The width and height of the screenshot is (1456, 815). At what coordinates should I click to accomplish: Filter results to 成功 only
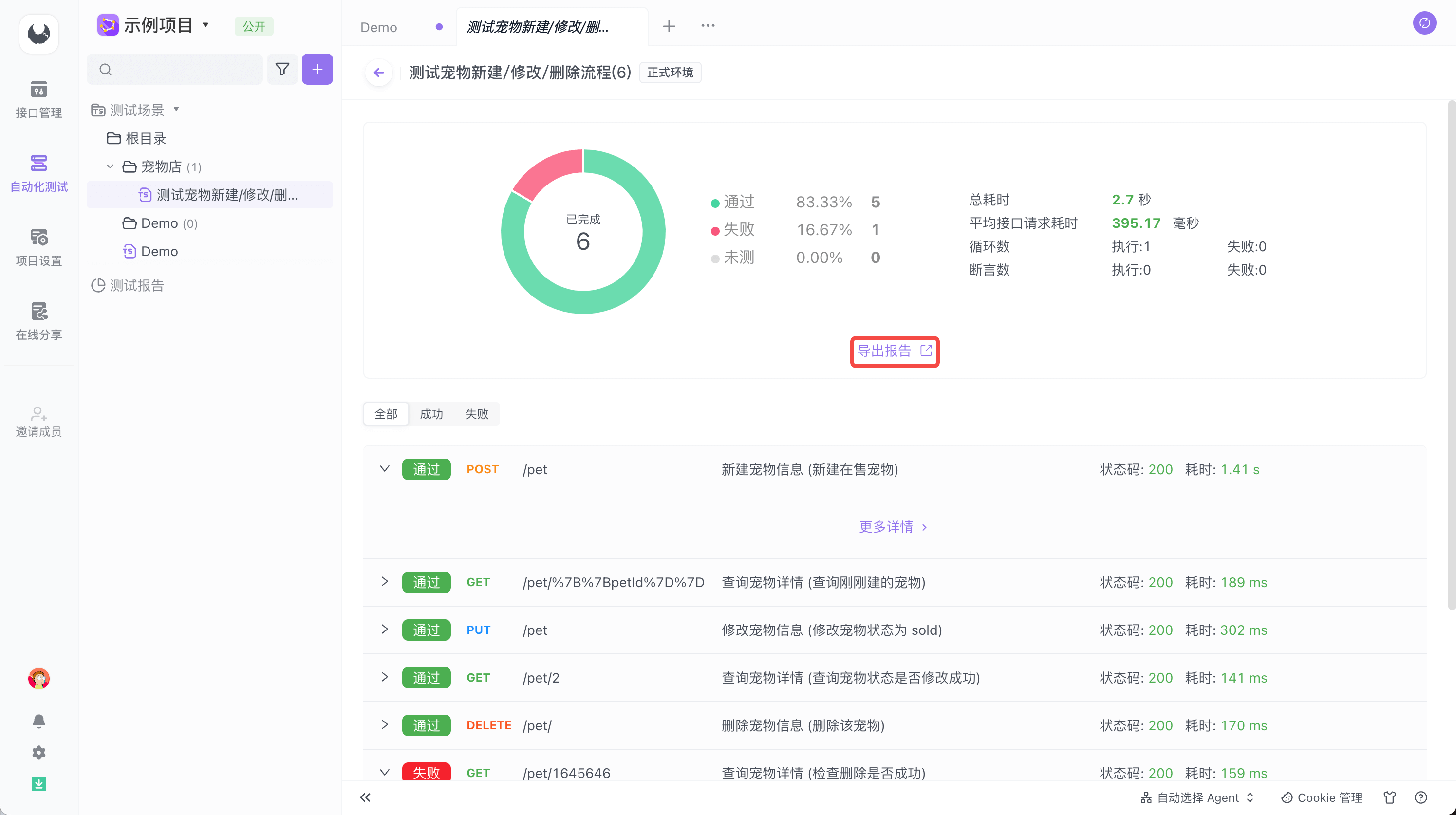(431, 414)
